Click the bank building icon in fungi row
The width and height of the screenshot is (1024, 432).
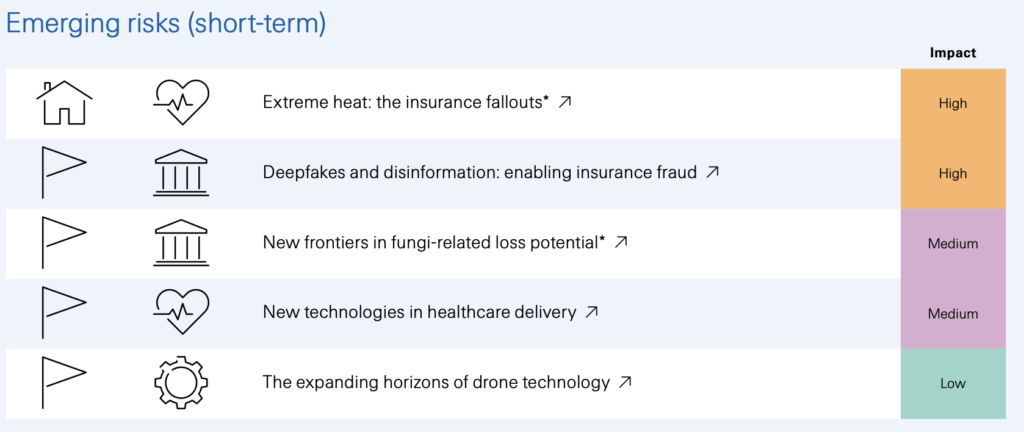[181, 243]
